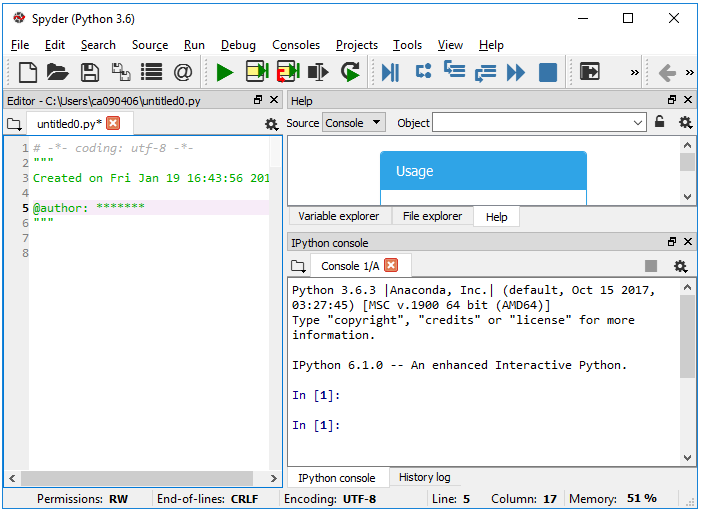Expand the Object combo box arrow
Image resolution: width=701 pixels, height=513 pixels.
(x=638, y=123)
